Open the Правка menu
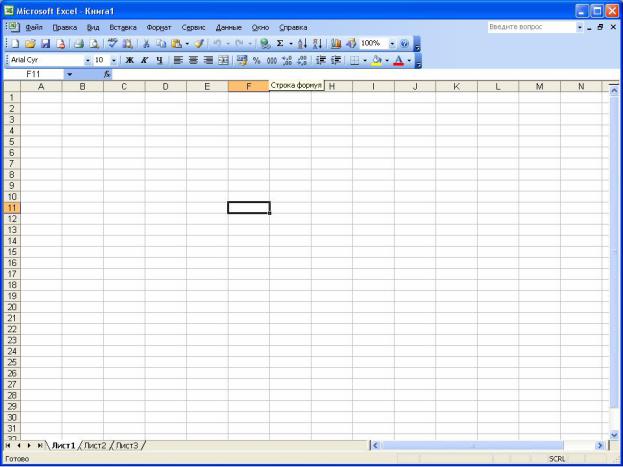Image resolution: width=623 pixels, height=467 pixels. tap(65, 27)
